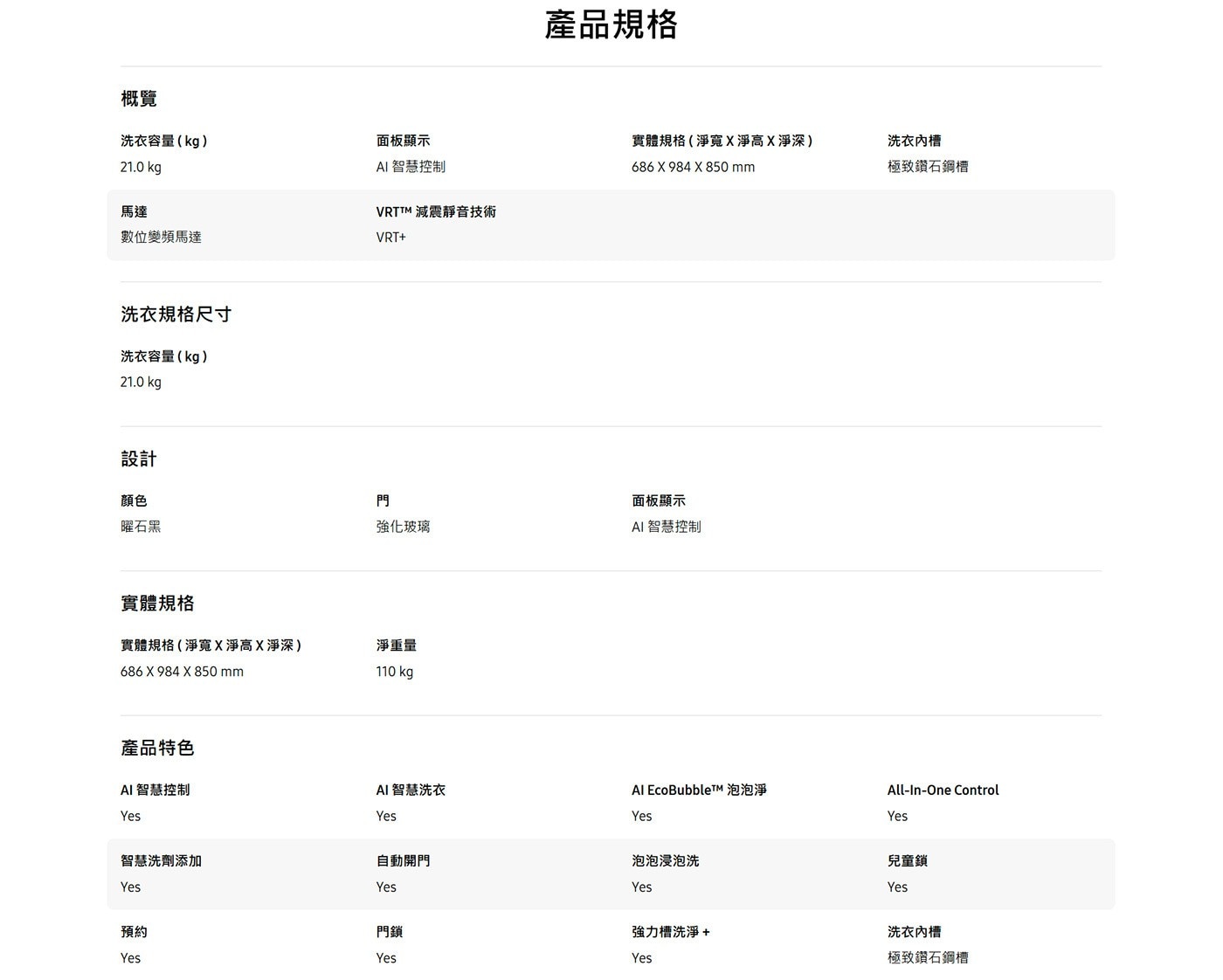Click the 自動開門 feature label
Image resolution: width=1223 pixels, height=980 pixels.
click(x=403, y=861)
